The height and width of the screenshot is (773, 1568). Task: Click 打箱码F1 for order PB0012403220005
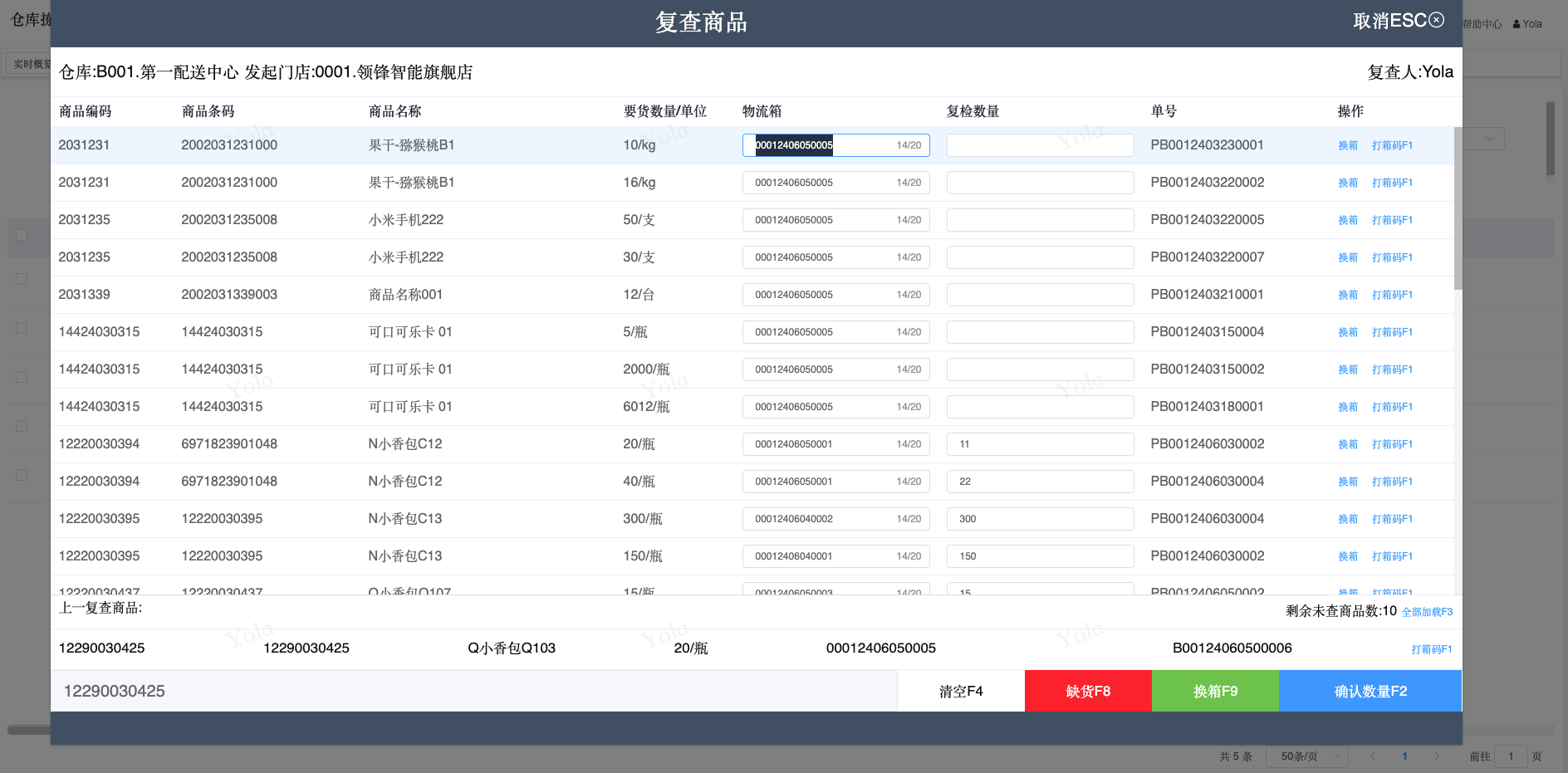(1392, 220)
